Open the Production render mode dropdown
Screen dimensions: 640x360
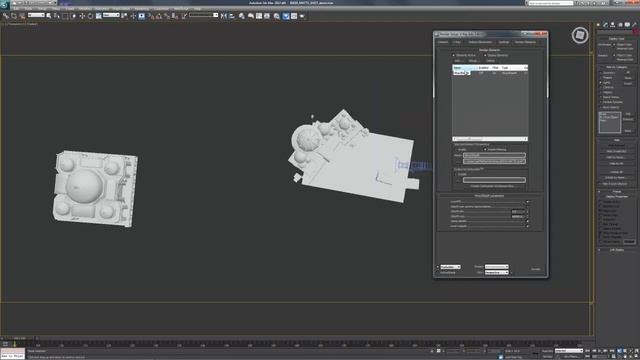click(450, 267)
